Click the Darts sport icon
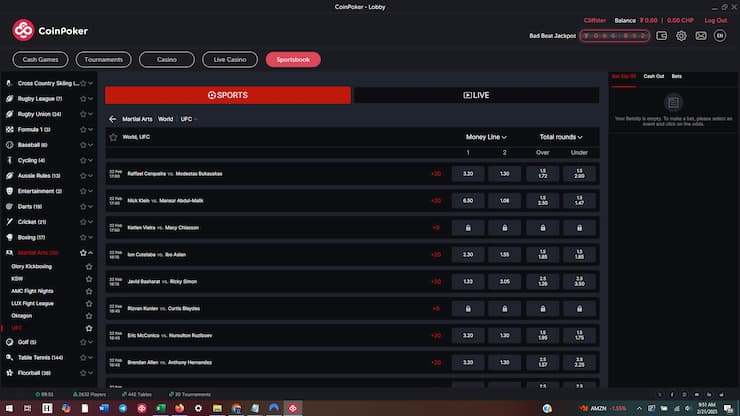The width and height of the screenshot is (740, 416). tap(9, 206)
